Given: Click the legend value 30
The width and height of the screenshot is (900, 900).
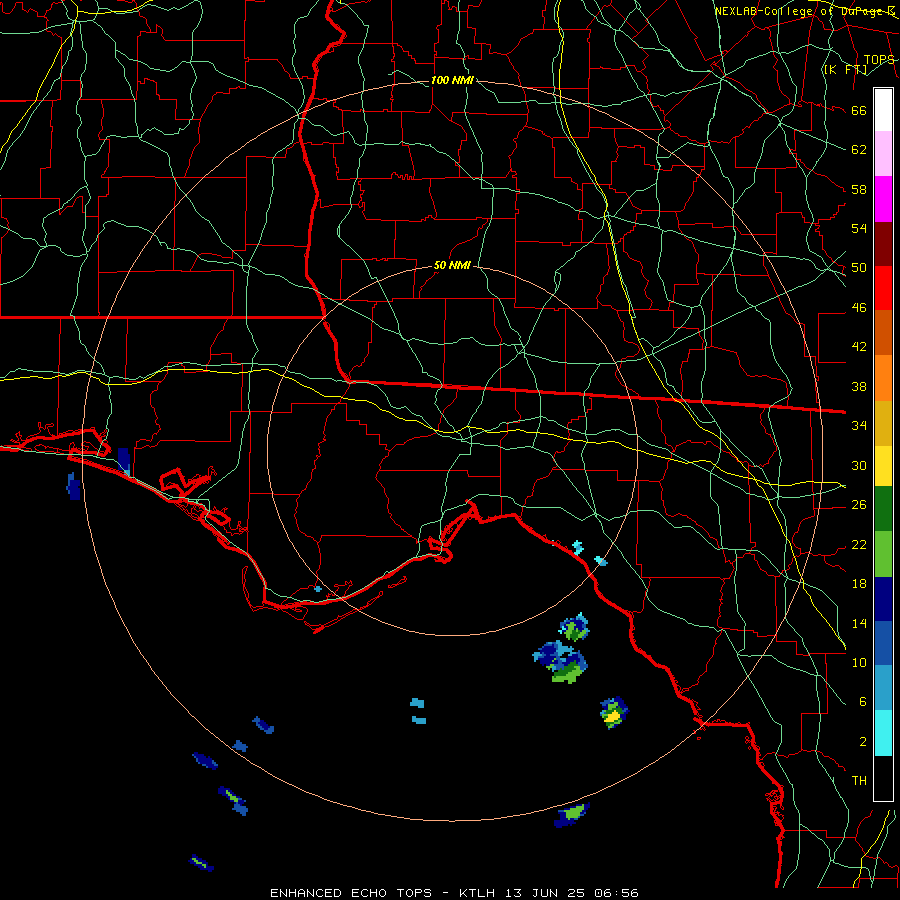Looking at the screenshot, I should (859, 465).
